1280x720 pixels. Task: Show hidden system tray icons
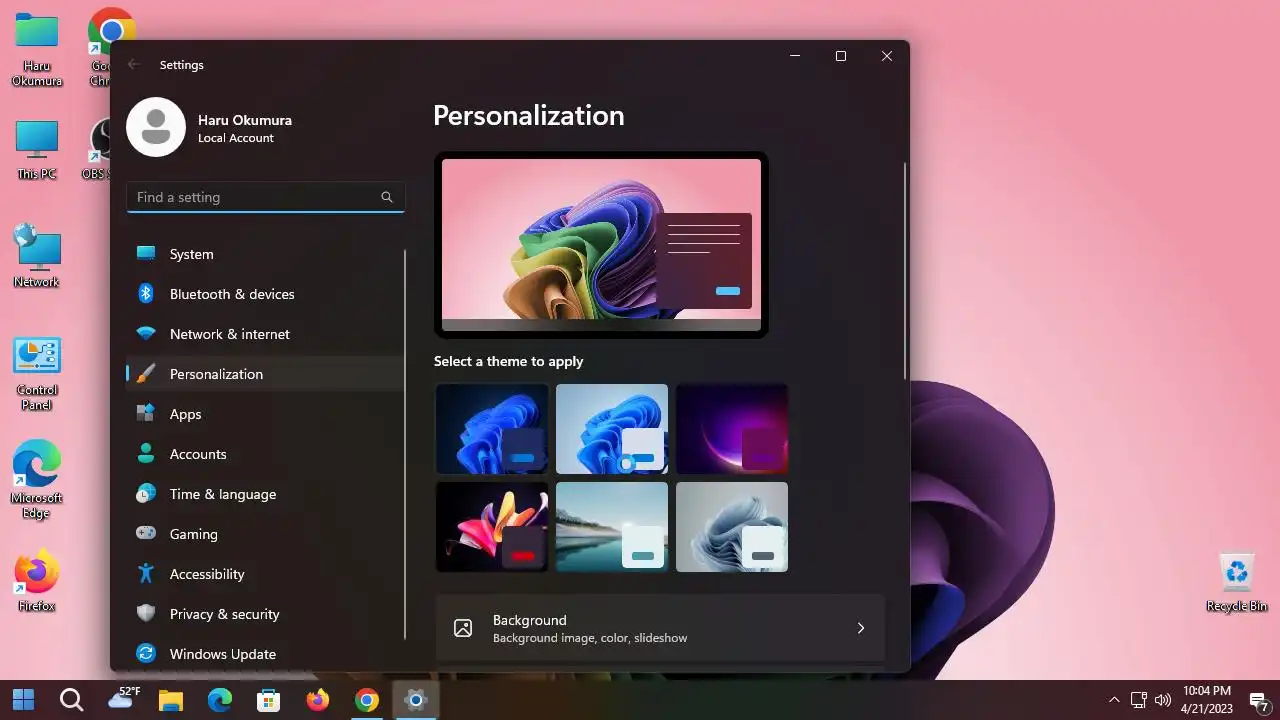tap(1114, 700)
